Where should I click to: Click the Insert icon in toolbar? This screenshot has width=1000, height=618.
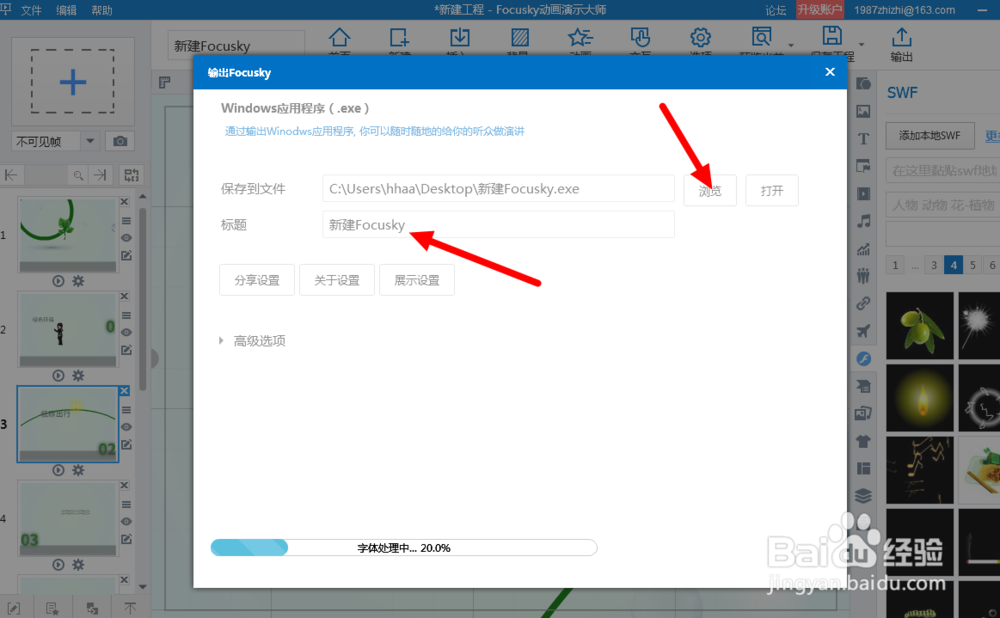point(459,38)
